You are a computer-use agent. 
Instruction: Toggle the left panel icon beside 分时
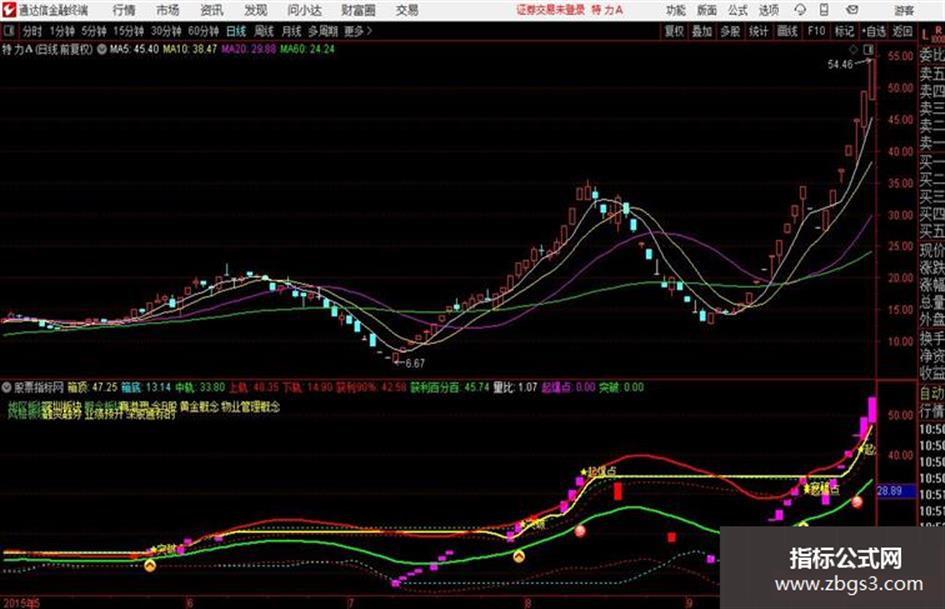pos(8,30)
